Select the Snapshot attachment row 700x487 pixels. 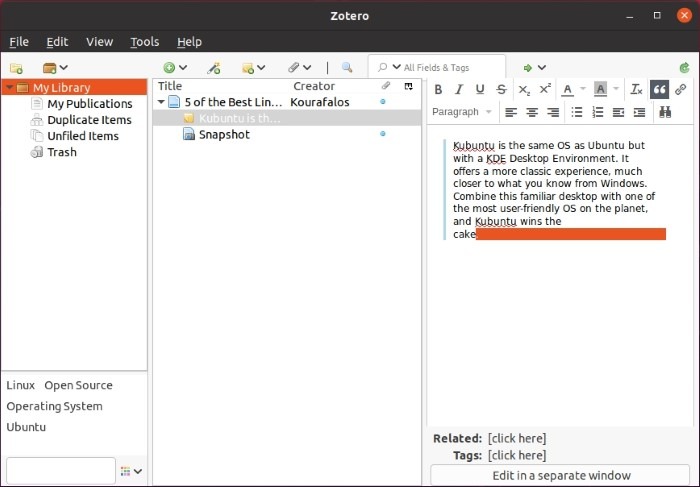click(287, 134)
